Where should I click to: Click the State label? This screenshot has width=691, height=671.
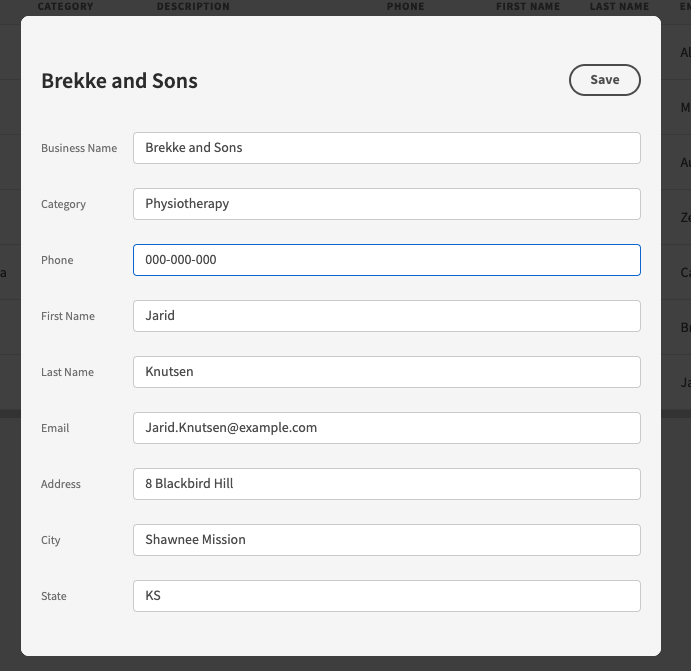coord(54,596)
